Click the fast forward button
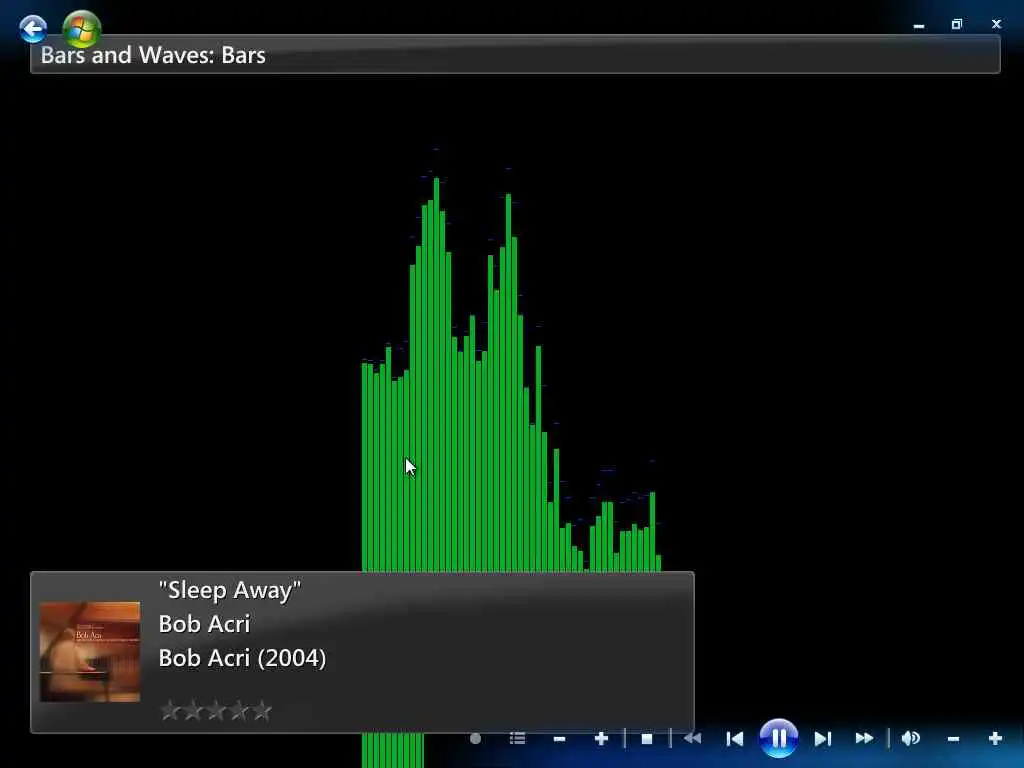Image resolution: width=1024 pixels, height=768 pixels. pos(864,739)
